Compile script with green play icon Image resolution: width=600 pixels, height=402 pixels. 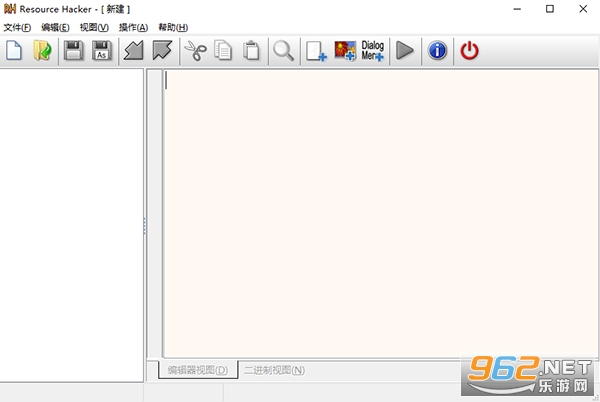(x=405, y=50)
